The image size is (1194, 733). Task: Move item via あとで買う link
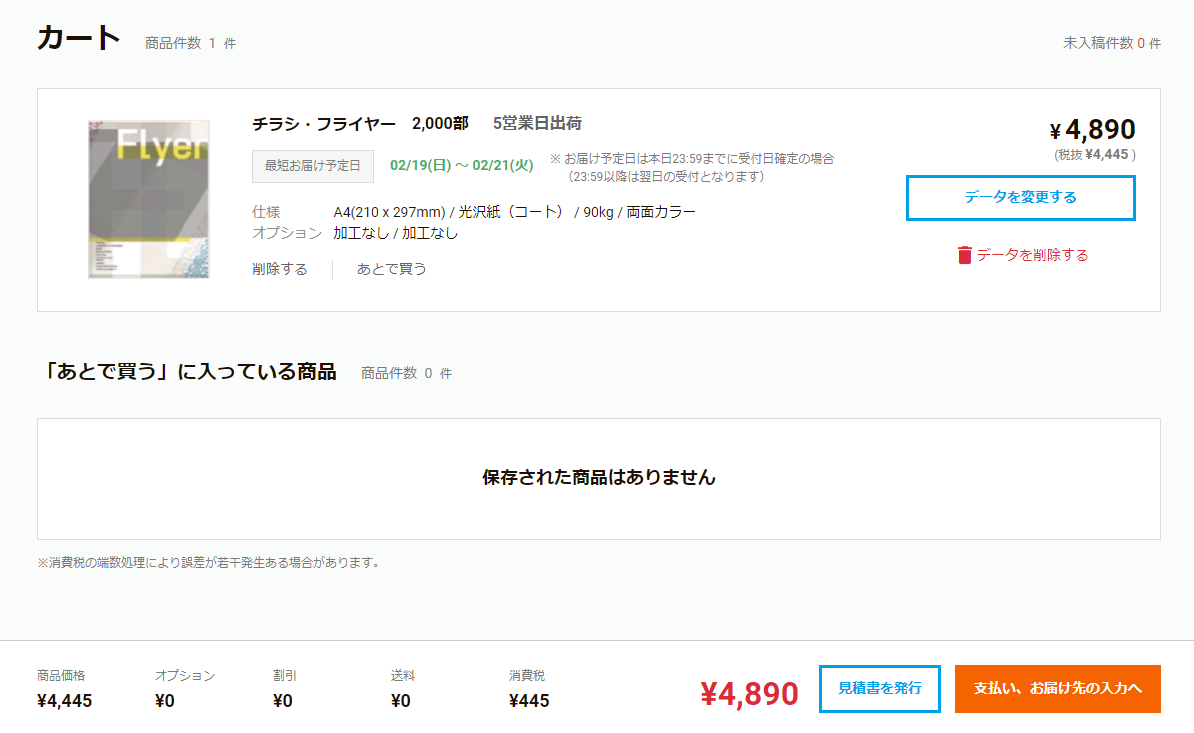click(x=392, y=269)
